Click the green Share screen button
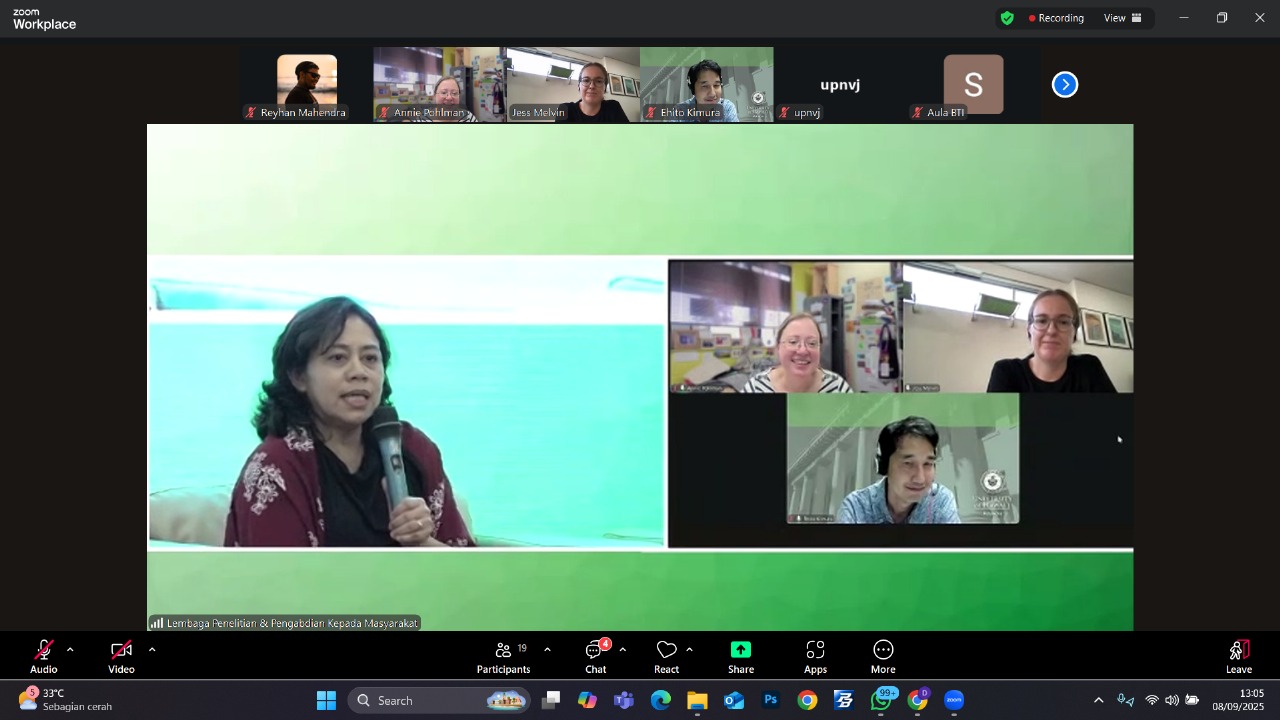Screen dimensions: 1280x720 (740, 656)
